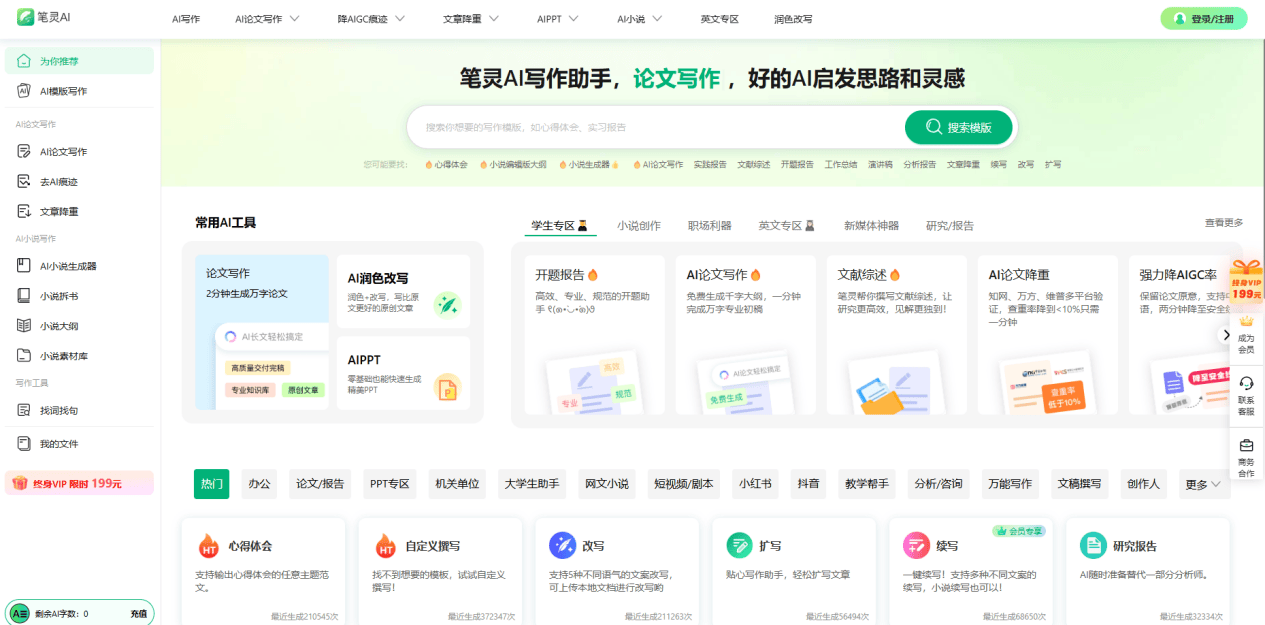Open 我的文件 icon in sidebar

click(24, 443)
